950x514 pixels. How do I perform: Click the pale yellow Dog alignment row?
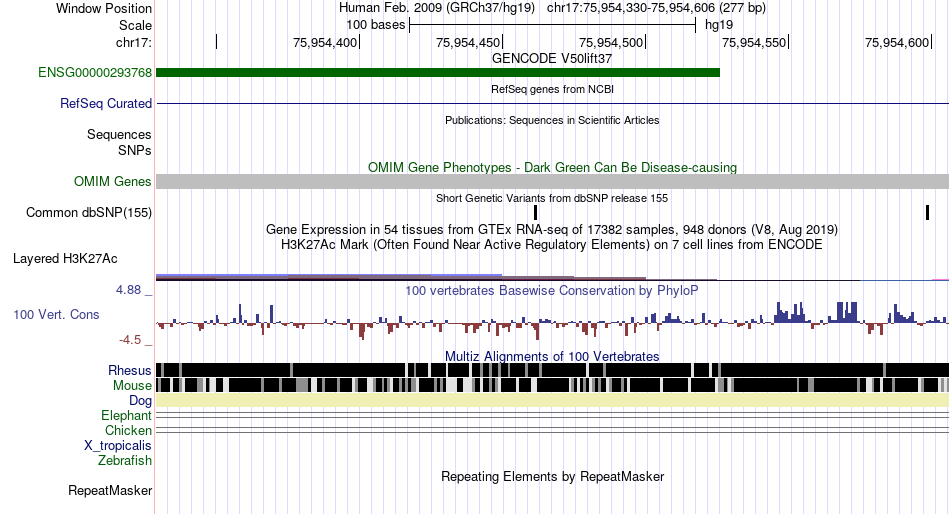click(552, 401)
